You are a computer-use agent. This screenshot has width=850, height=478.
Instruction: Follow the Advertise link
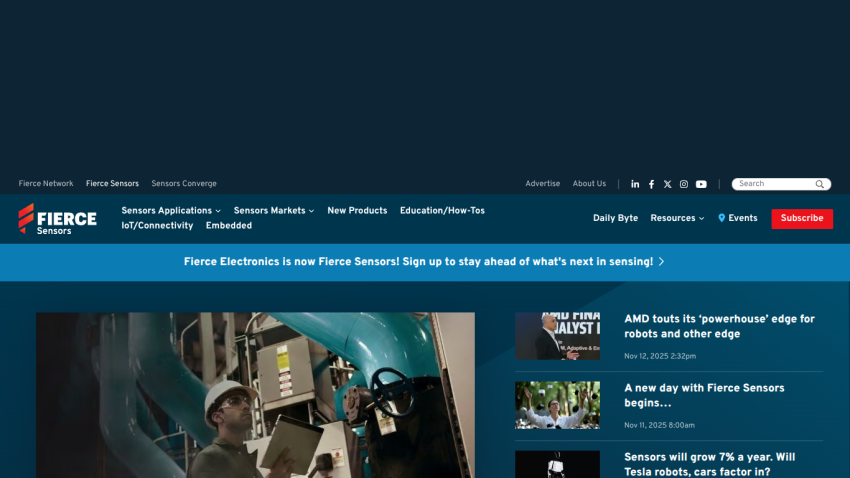click(543, 184)
